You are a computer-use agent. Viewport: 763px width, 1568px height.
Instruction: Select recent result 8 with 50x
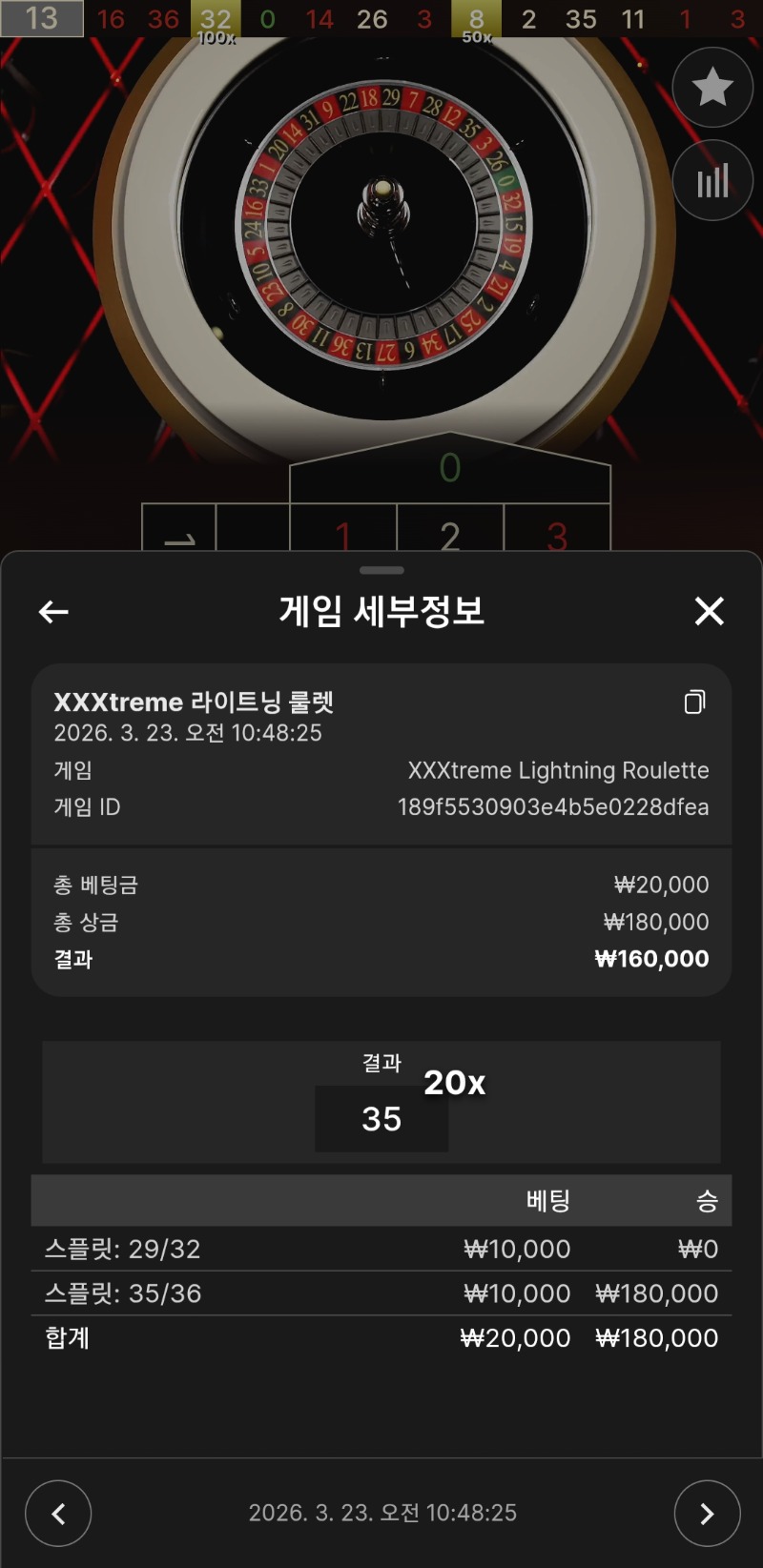[476, 19]
